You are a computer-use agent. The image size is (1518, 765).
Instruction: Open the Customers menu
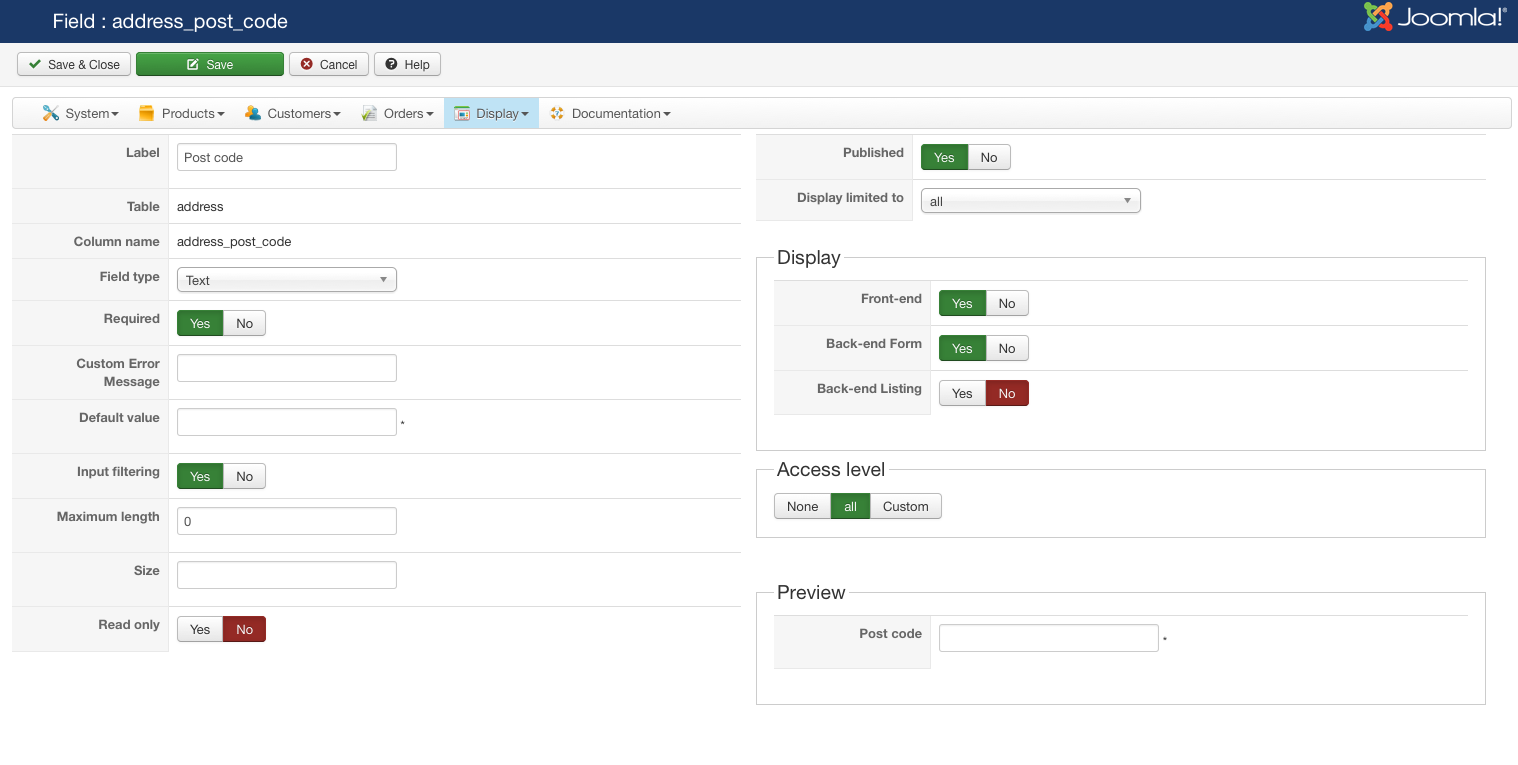click(303, 113)
